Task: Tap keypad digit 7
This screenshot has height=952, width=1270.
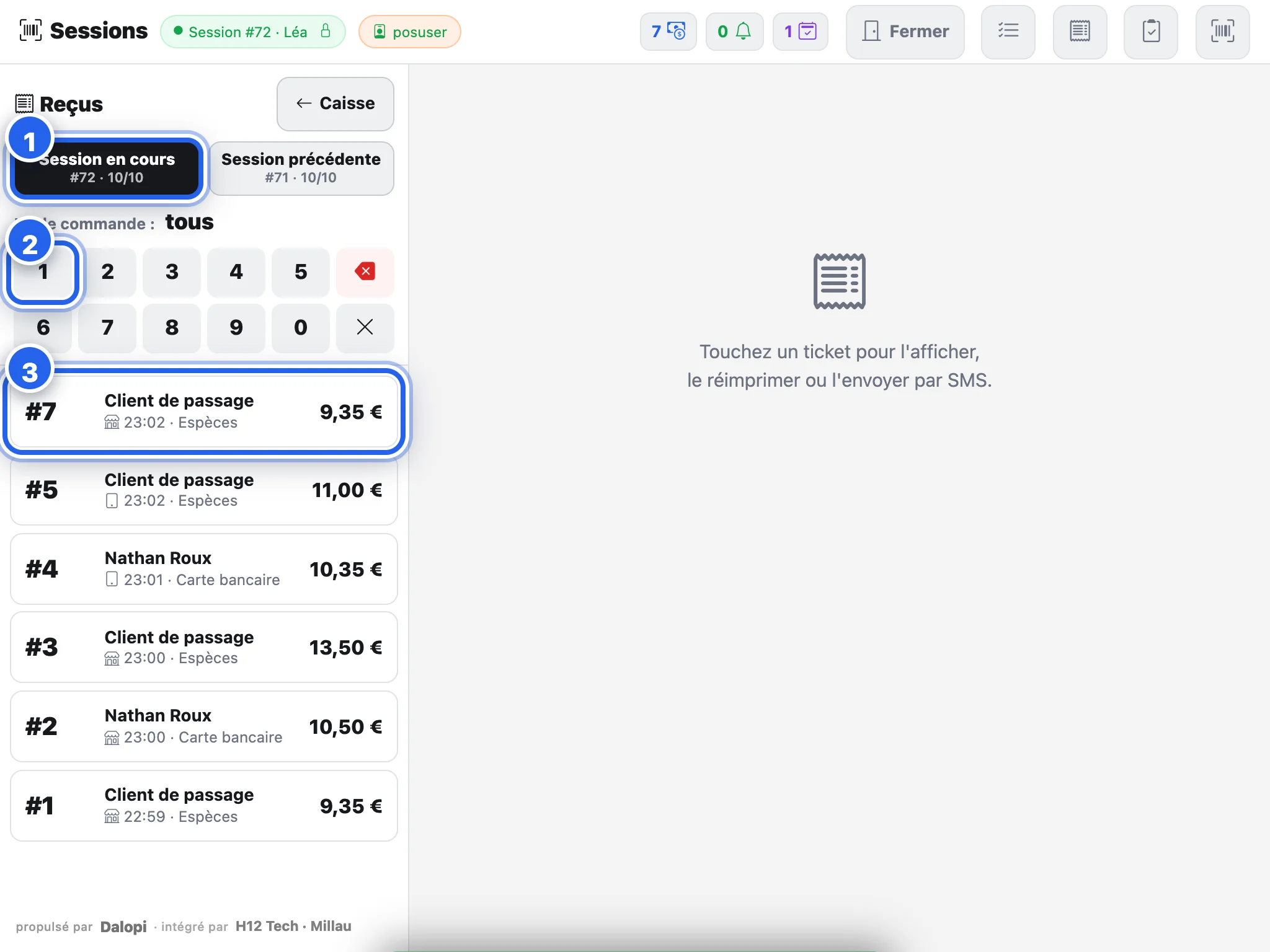Action: pyautogui.click(x=107, y=327)
